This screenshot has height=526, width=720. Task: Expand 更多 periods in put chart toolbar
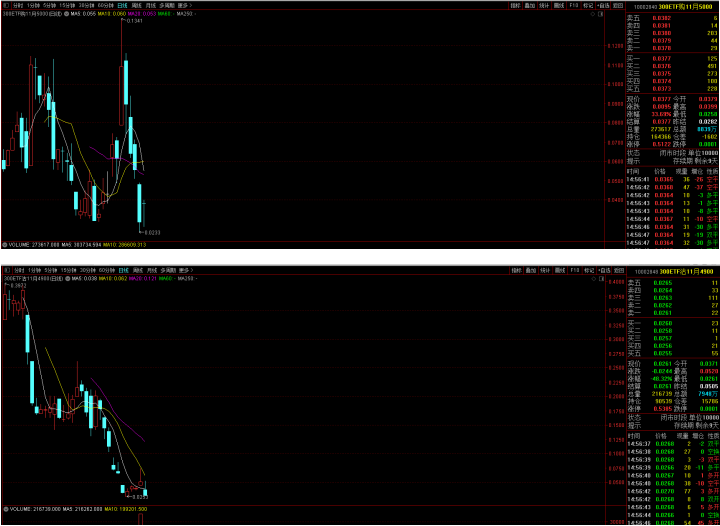[184, 270]
